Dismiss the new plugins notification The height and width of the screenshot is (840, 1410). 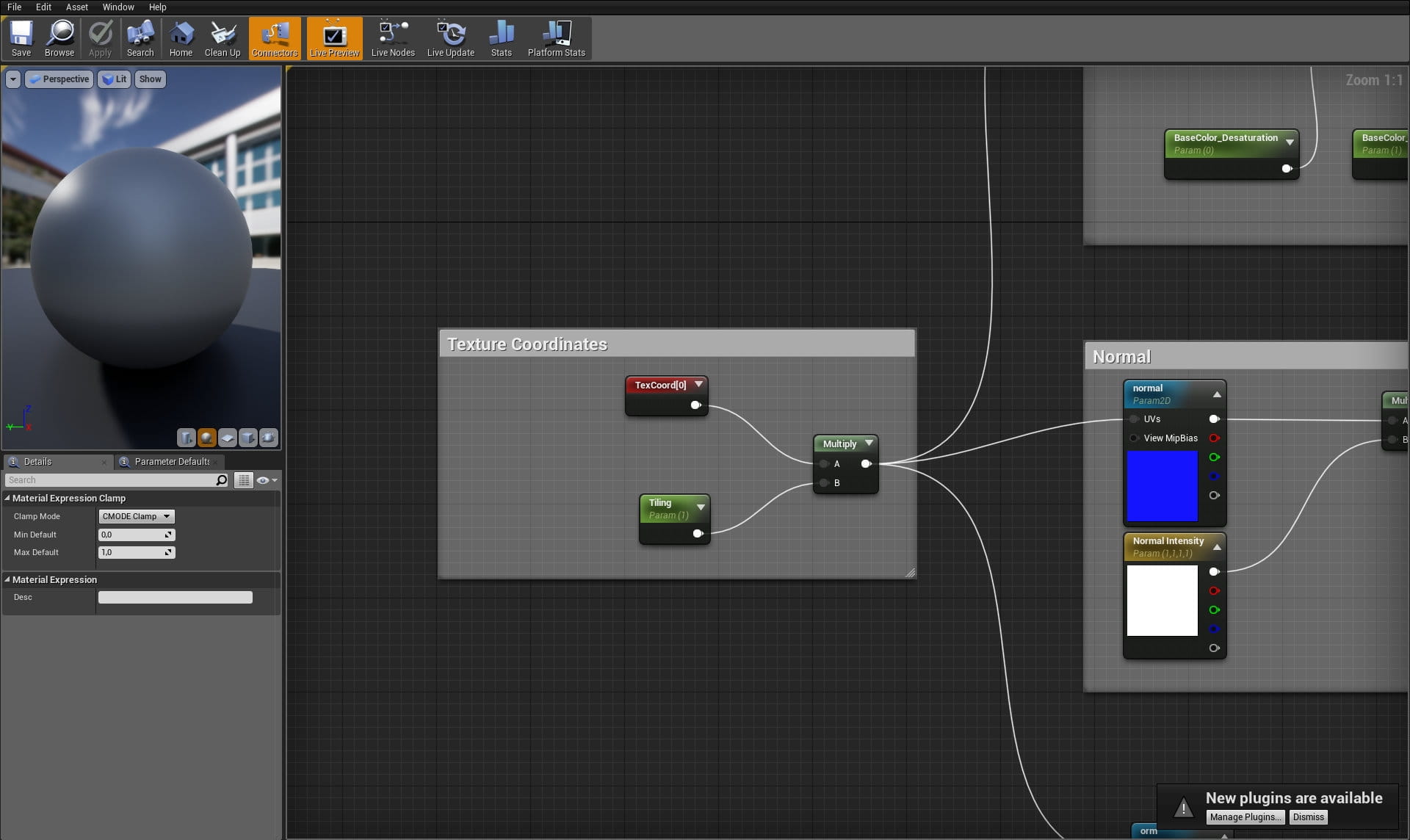click(x=1308, y=817)
